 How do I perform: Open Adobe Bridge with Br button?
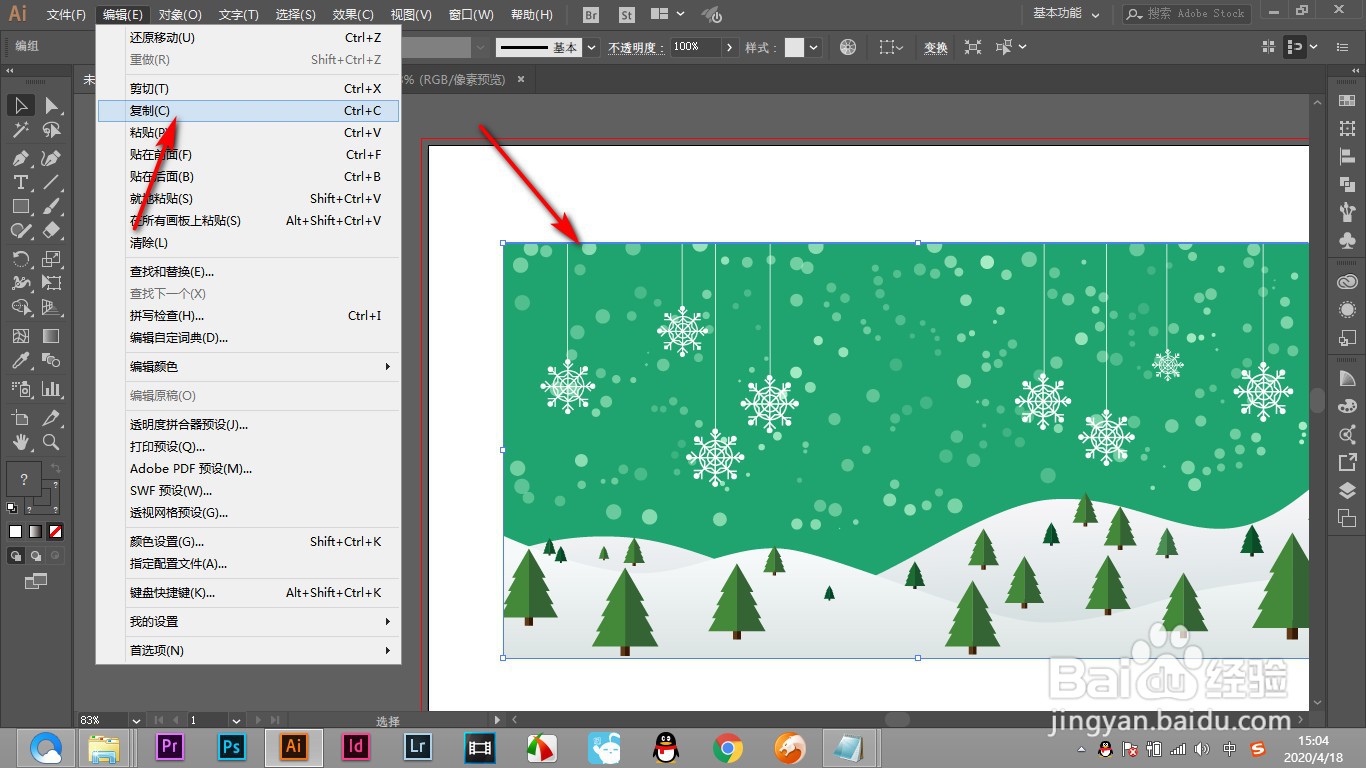[590, 15]
